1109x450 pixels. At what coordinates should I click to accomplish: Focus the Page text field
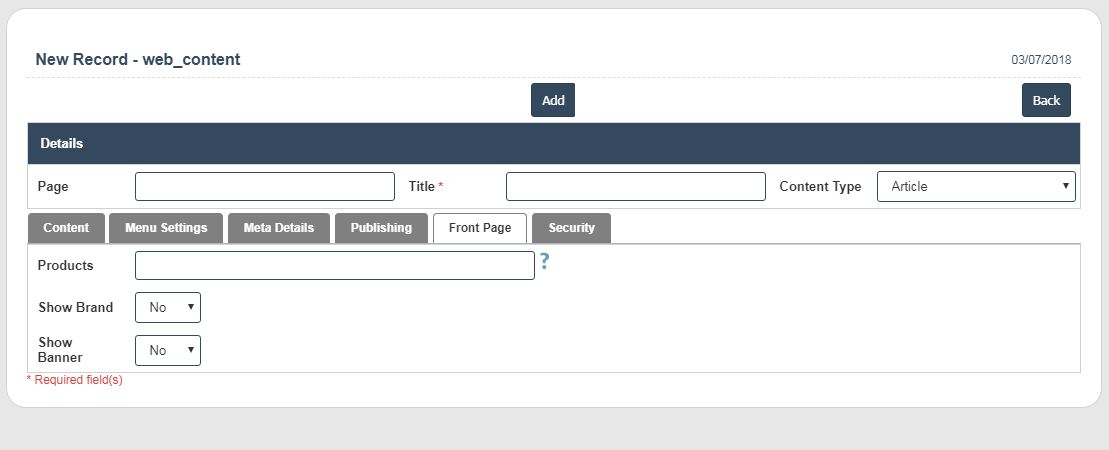pos(265,187)
